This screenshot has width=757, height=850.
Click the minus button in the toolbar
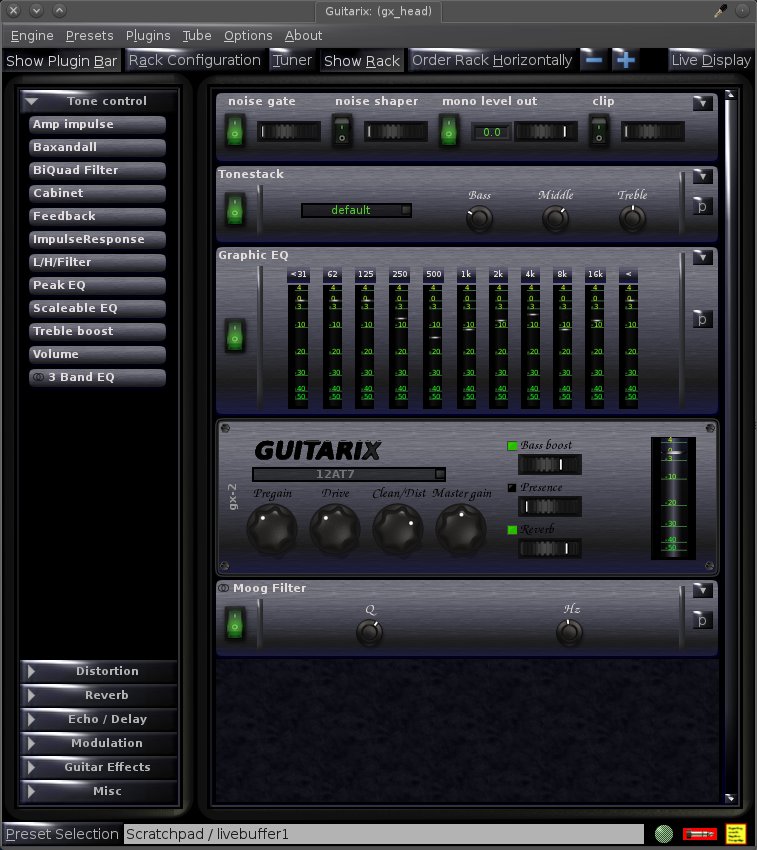pyautogui.click(x=594, y=60)
